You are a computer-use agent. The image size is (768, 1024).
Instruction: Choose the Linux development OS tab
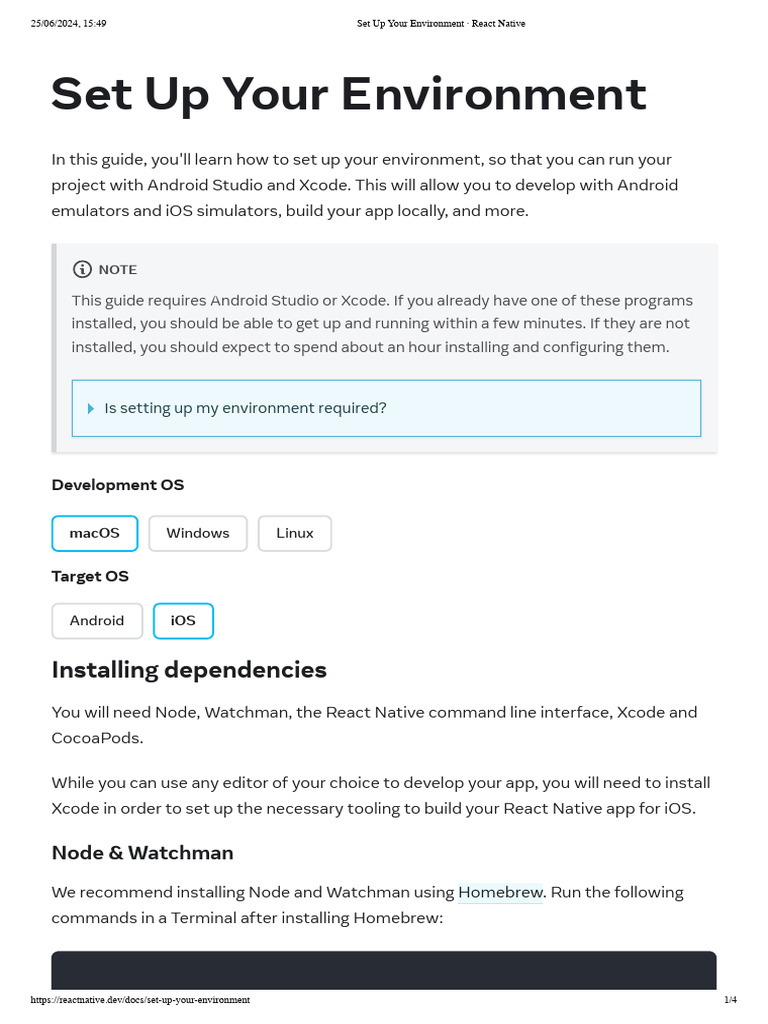pyautogui.click(x=295, y=533)
